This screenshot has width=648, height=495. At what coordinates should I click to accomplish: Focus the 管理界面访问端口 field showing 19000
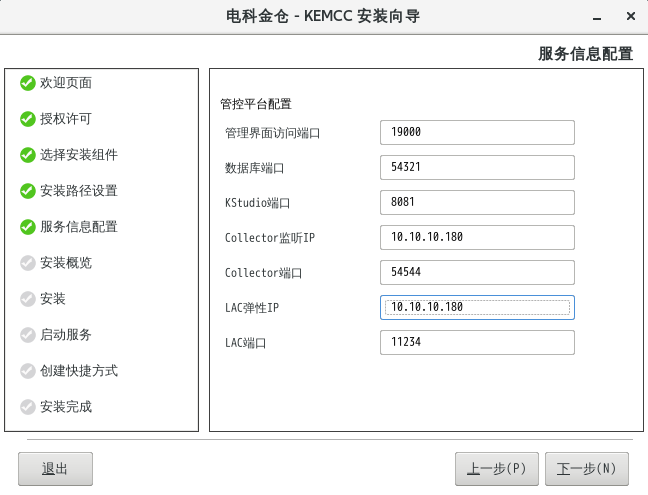point(477,133)
